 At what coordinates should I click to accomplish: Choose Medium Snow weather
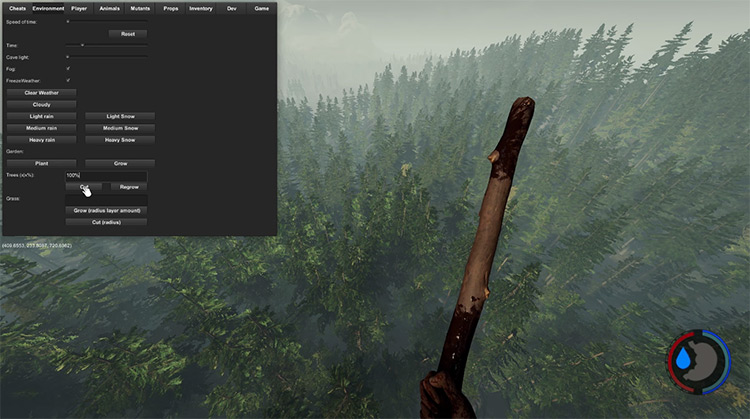coord(120,128)
